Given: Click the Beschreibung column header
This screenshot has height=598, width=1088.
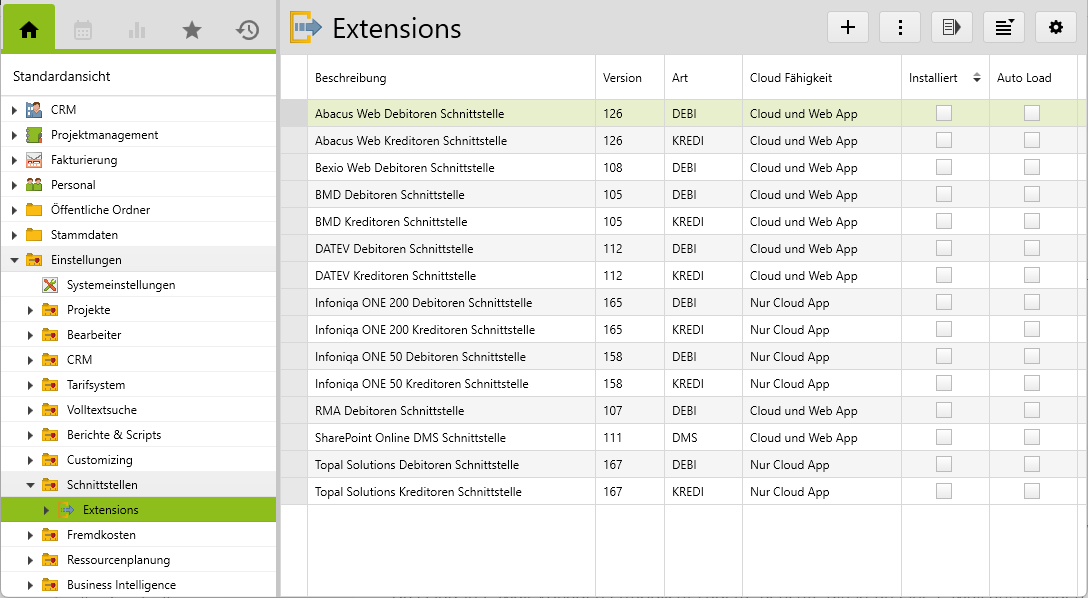Looking at the screenshot, I should coord(350,78).
